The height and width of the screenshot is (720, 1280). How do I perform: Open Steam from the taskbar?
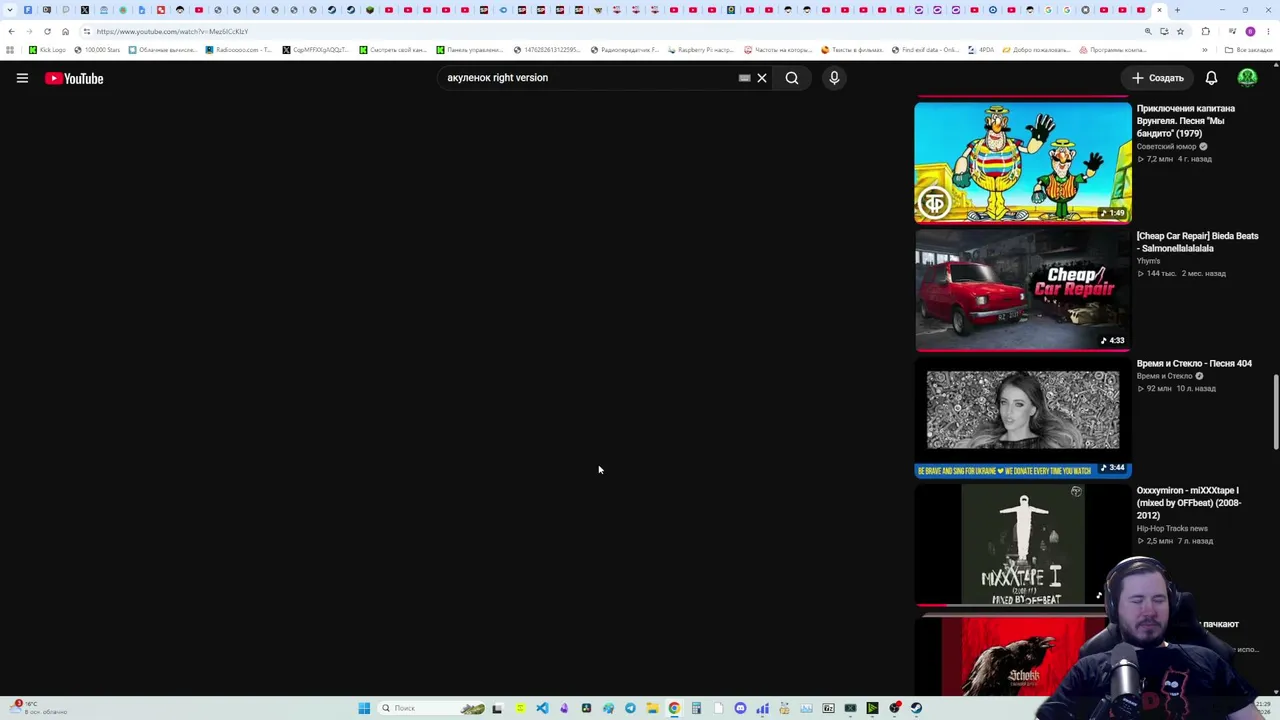point(916,708)
